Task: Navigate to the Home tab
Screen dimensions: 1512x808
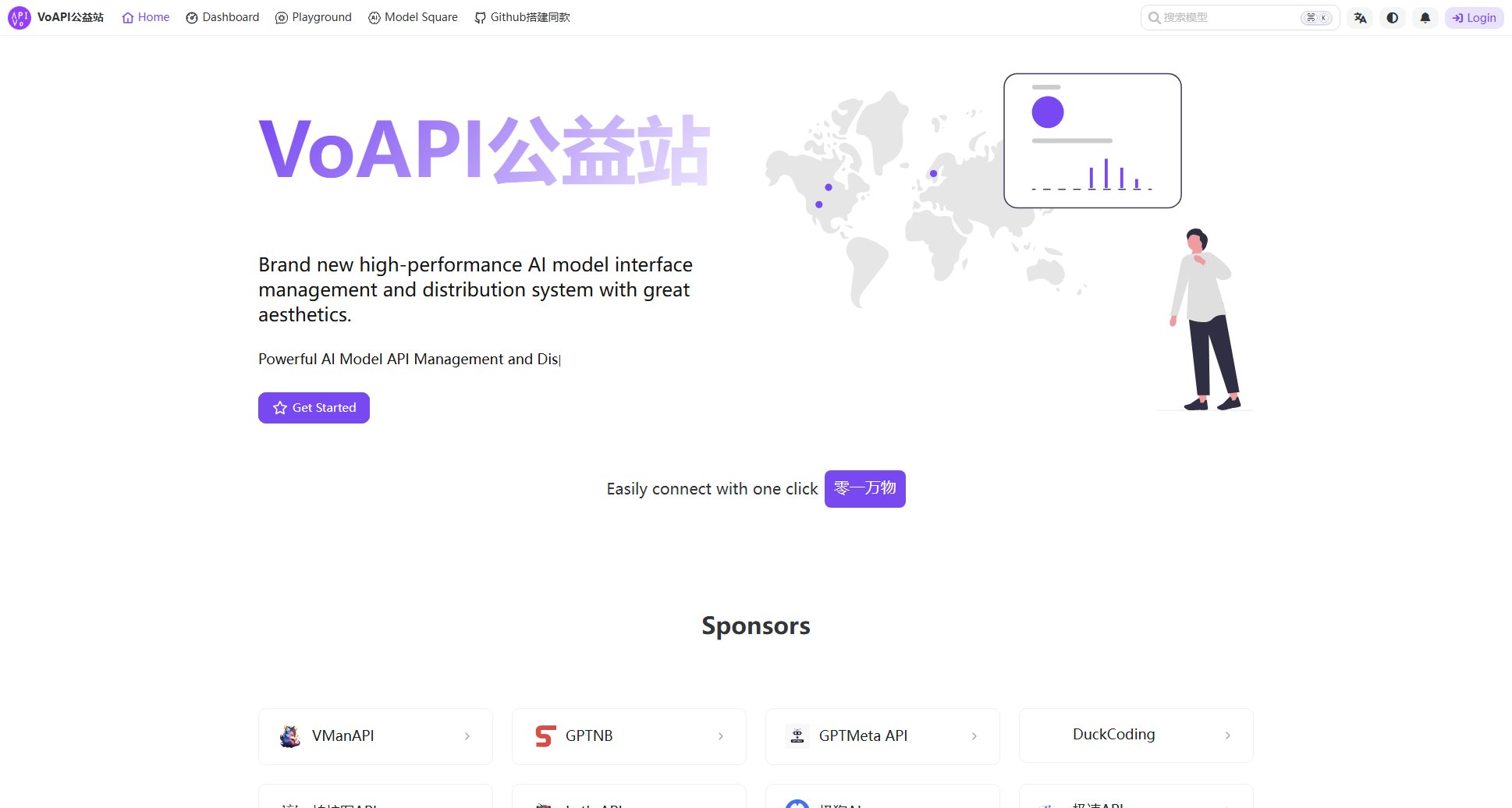Action: 146,17
